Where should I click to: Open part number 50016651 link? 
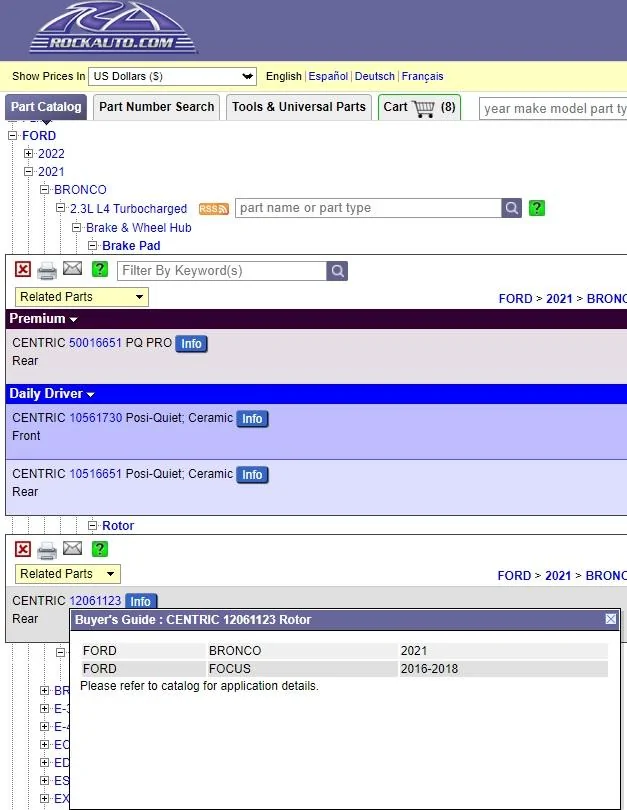(x=95, y=343)
